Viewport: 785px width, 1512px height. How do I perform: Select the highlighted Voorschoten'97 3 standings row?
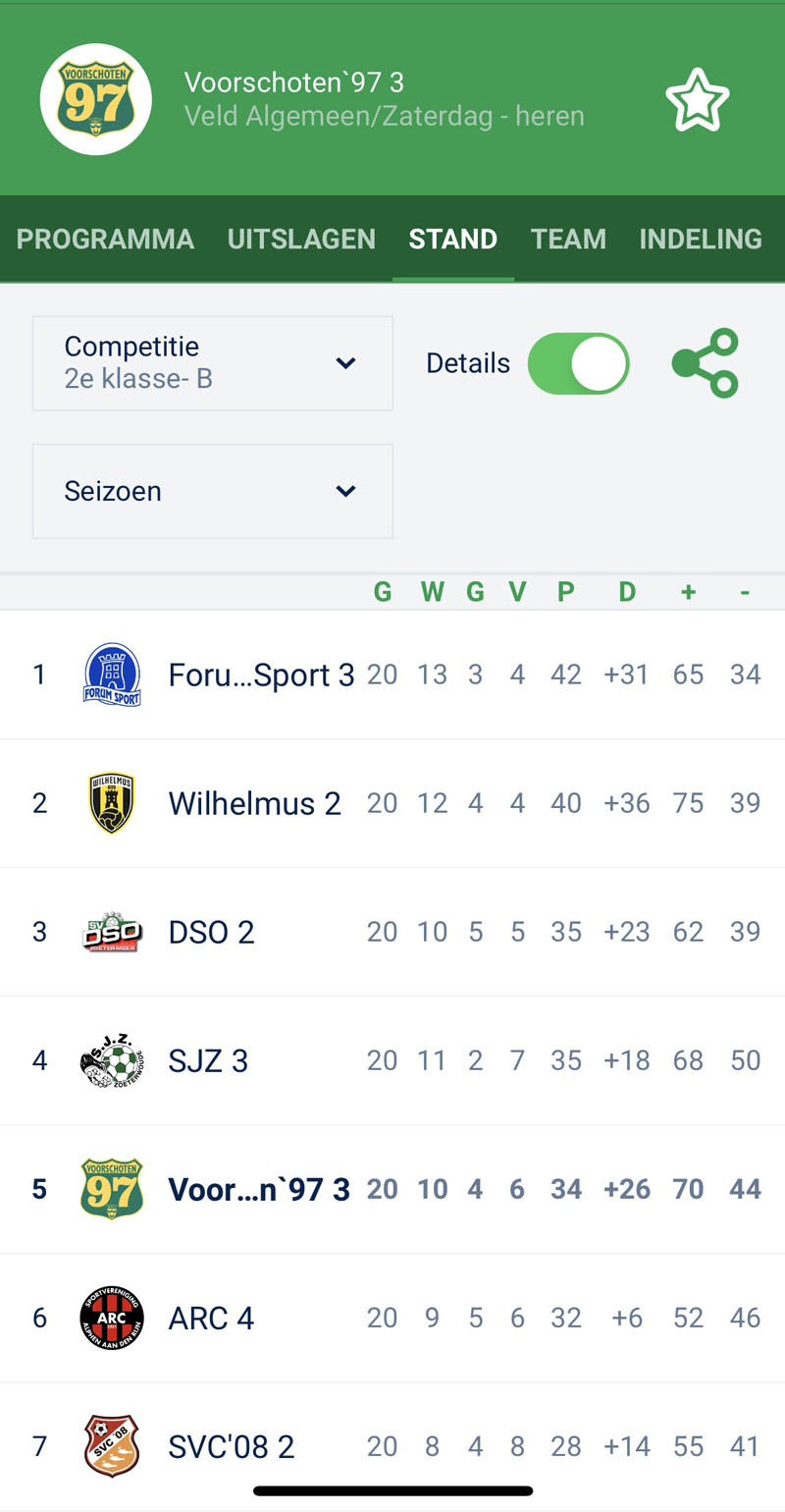pos(392,1189)
